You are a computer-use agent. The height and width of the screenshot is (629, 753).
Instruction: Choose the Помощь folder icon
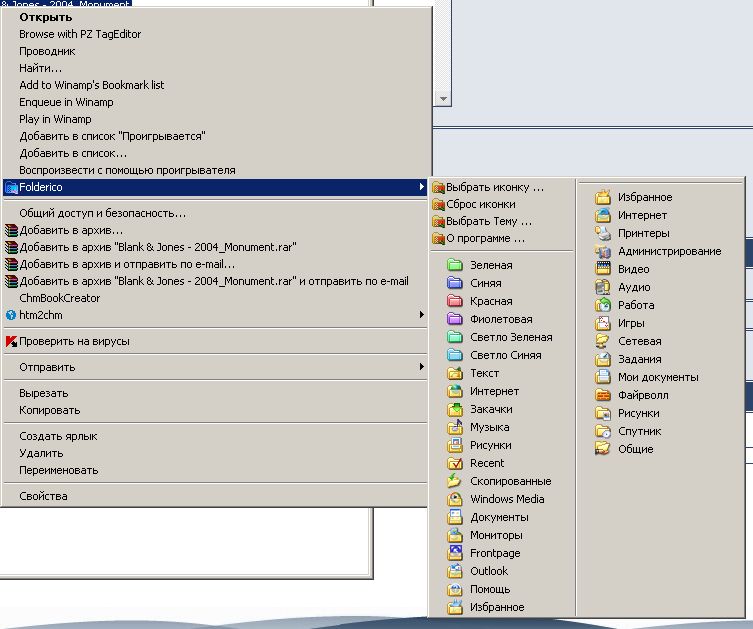tap(454, 589)
